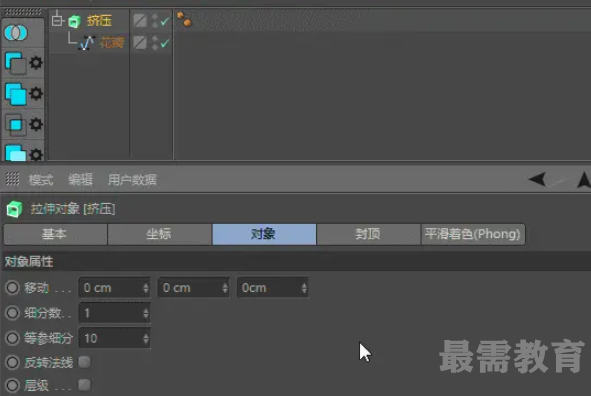Select the 花瓣 spline child object
This screenshot has width=591, height=396.
[112, 42]
